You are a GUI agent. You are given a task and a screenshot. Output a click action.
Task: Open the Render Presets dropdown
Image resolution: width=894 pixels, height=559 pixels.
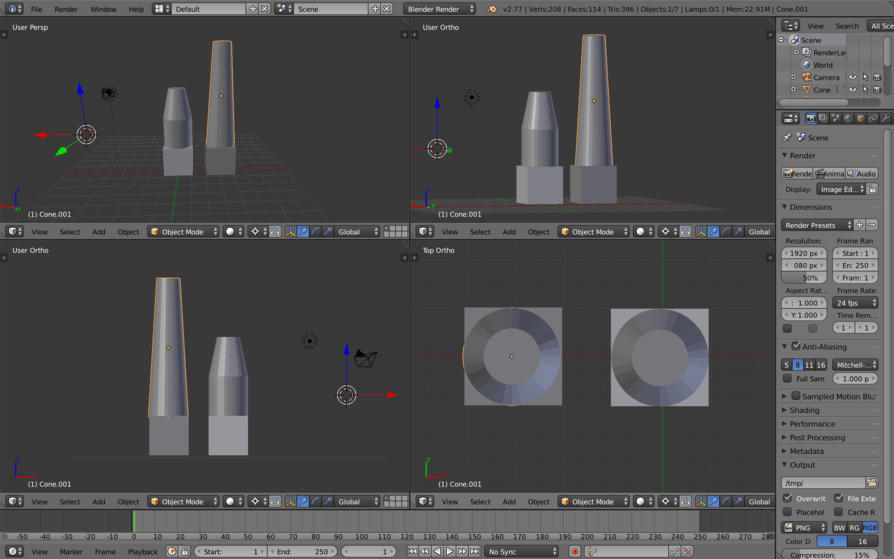[x=817, y=225]
